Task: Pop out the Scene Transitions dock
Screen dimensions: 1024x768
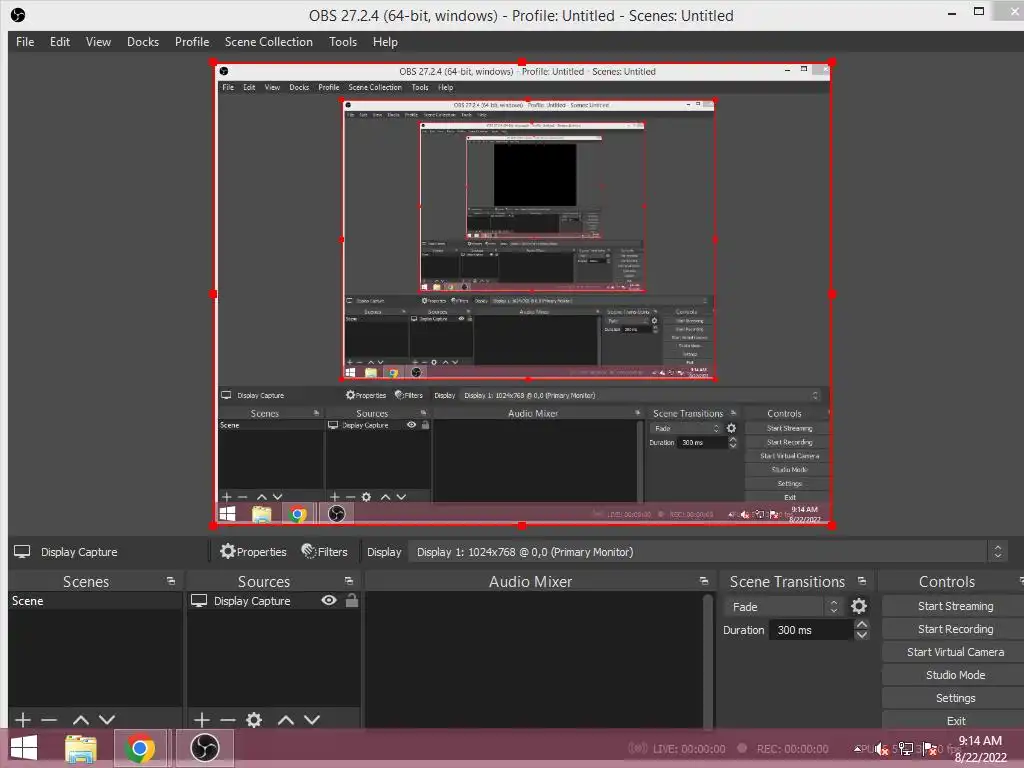Action: point(862,581)
